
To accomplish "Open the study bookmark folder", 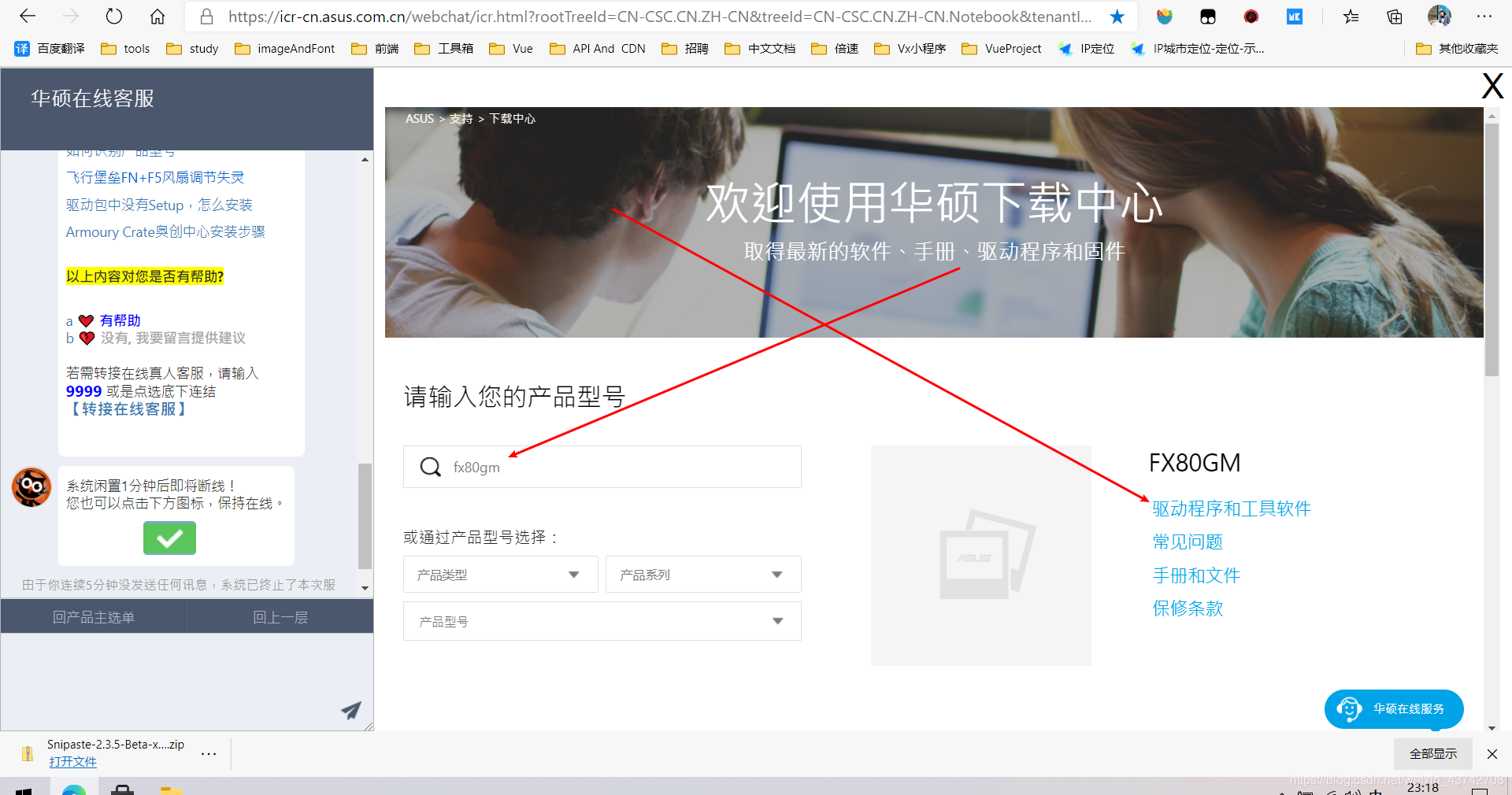I will (x=192, y=49).
